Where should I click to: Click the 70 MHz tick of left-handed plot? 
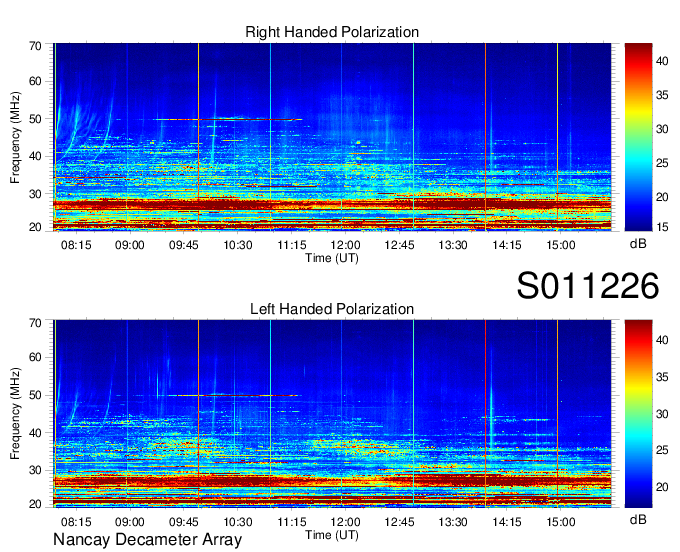(x=35, y=323)
